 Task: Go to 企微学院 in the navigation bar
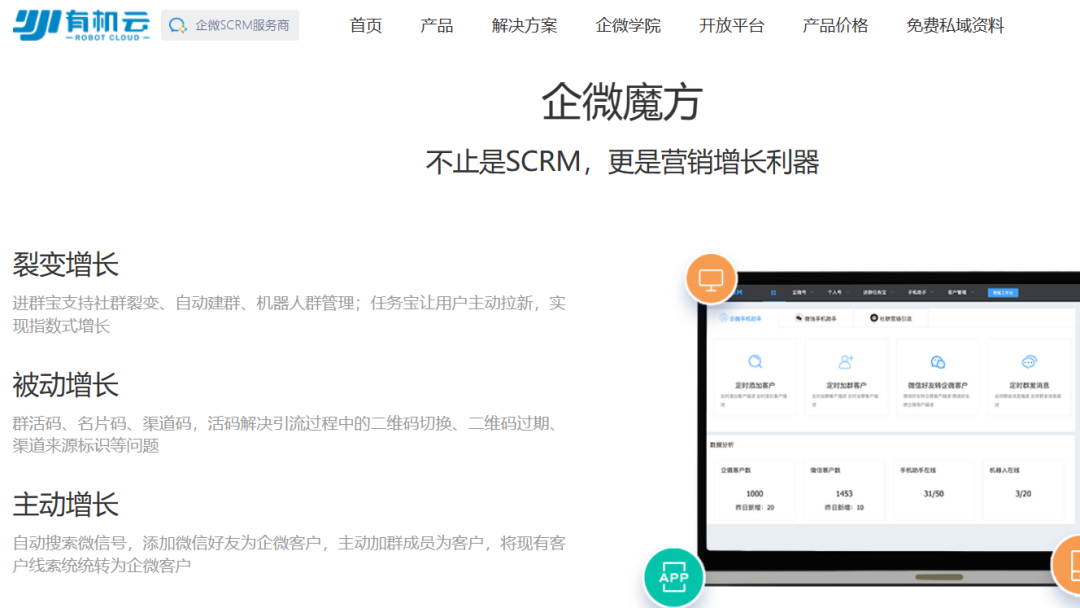pos(628,26)
